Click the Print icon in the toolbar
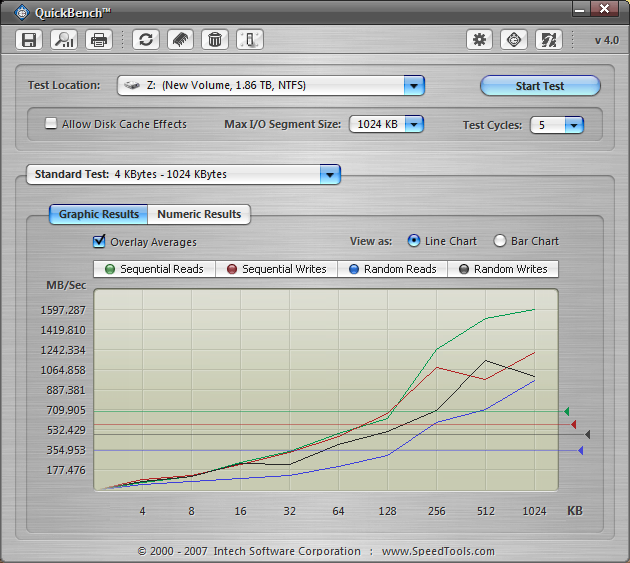This screenshot has width=630, height=563. [98, 40]
